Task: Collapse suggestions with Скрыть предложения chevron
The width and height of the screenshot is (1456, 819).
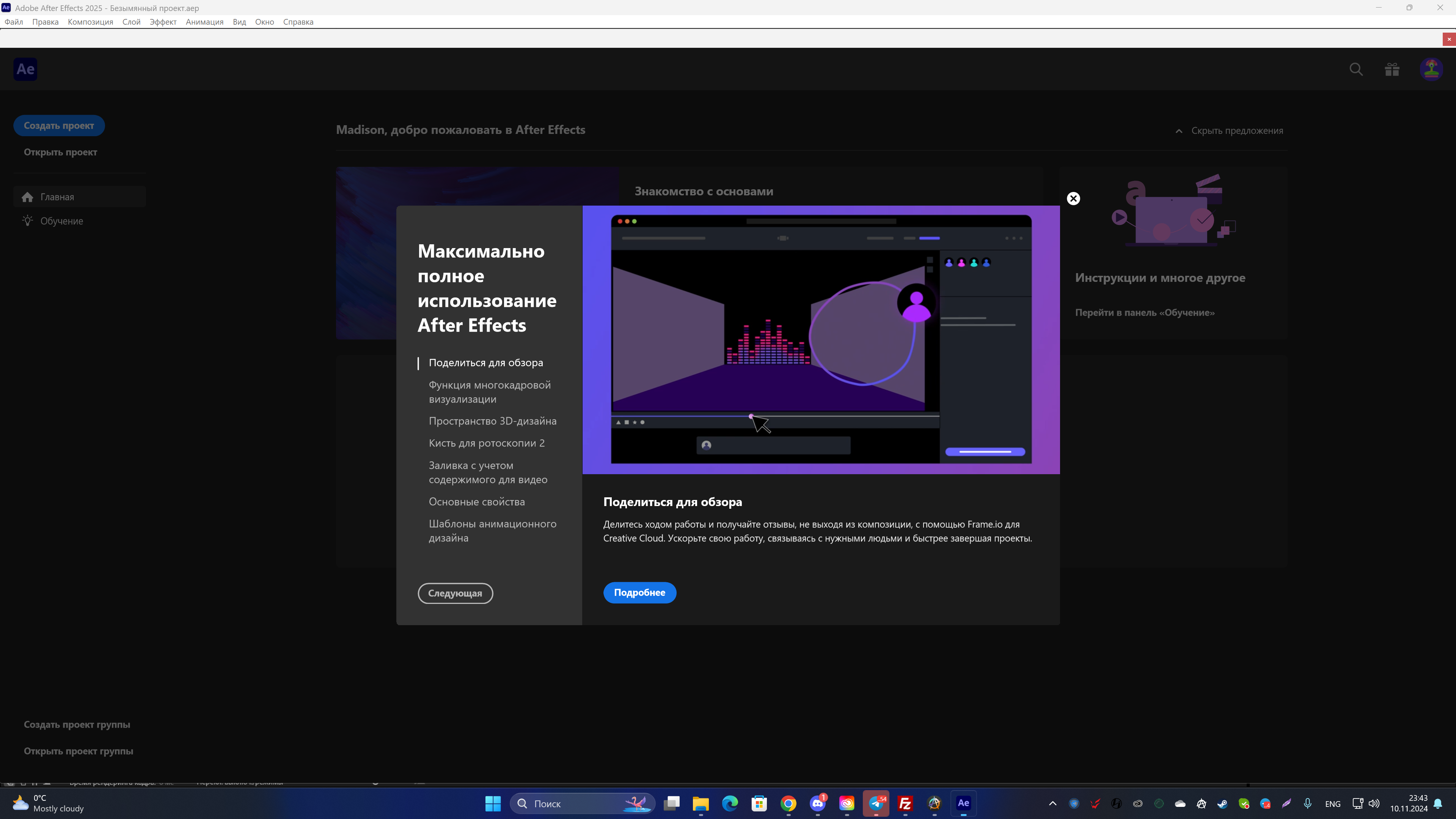Action: coord(1179,130)
